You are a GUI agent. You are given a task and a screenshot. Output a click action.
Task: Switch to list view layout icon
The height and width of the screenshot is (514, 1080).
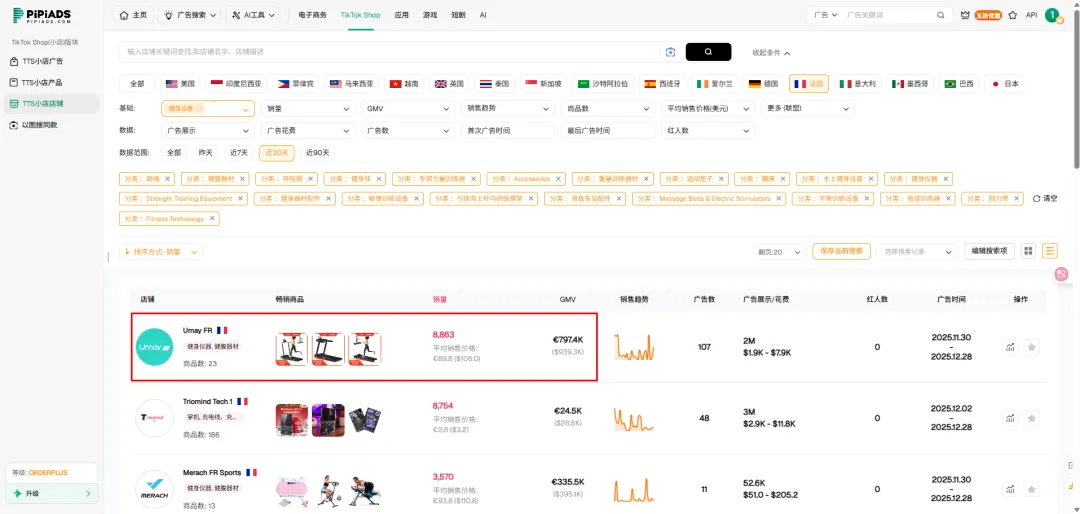pos(1050,251)
